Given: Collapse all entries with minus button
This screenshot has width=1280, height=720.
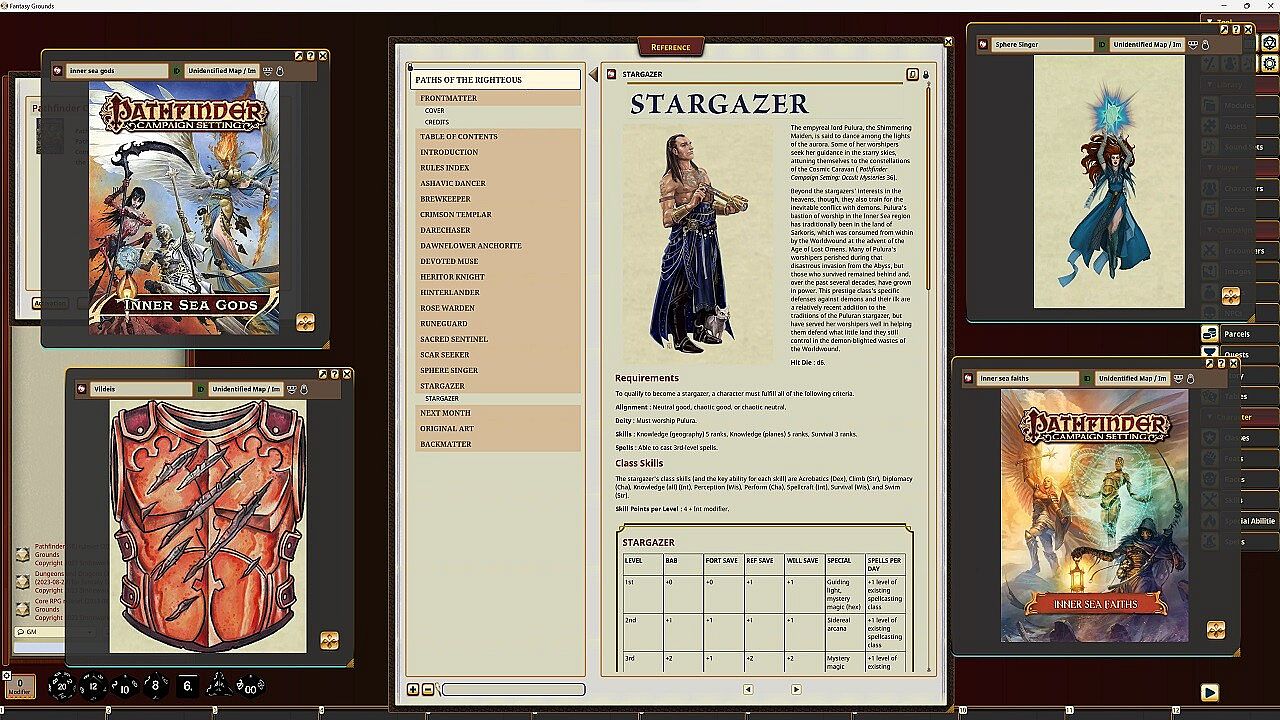Looking at the screenshot, I should pos(428,689).
